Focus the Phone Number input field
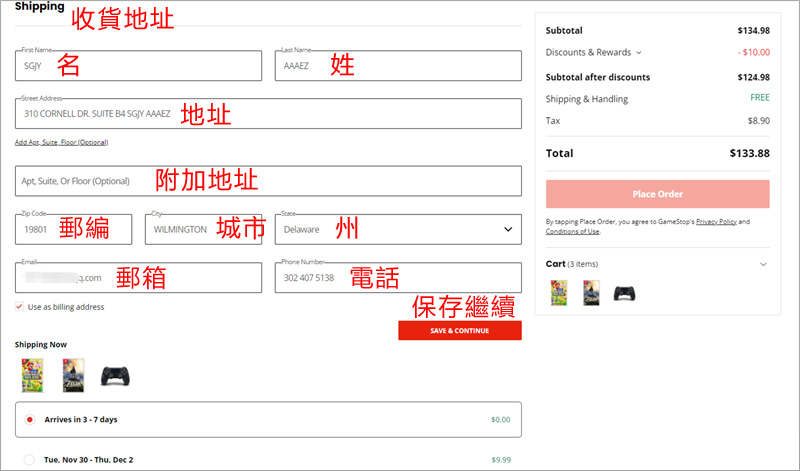The width and height of the screenshot is (800, 471). (x=397, y=278)
